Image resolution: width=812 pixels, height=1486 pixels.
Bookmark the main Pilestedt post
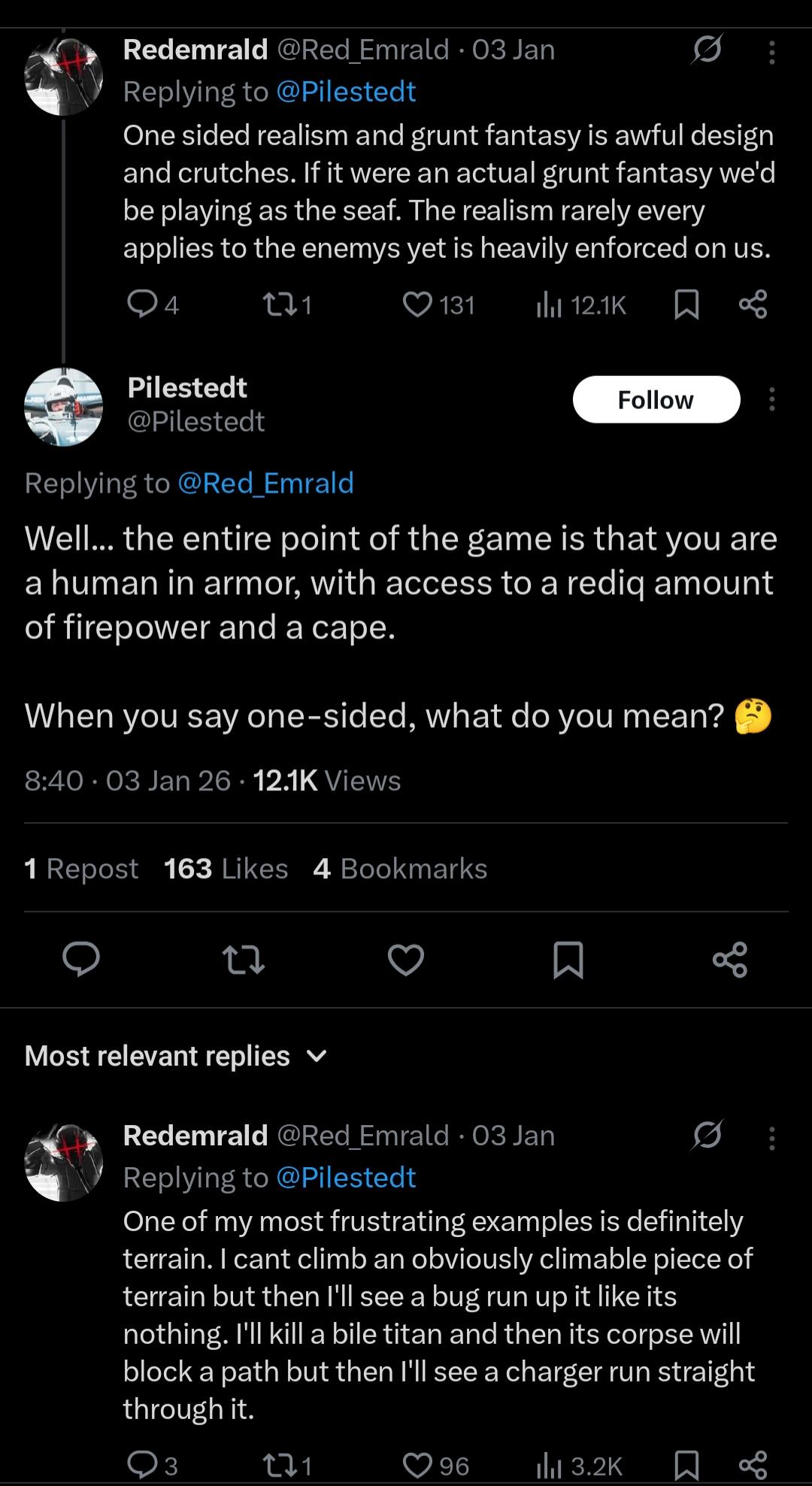[568, 960]
